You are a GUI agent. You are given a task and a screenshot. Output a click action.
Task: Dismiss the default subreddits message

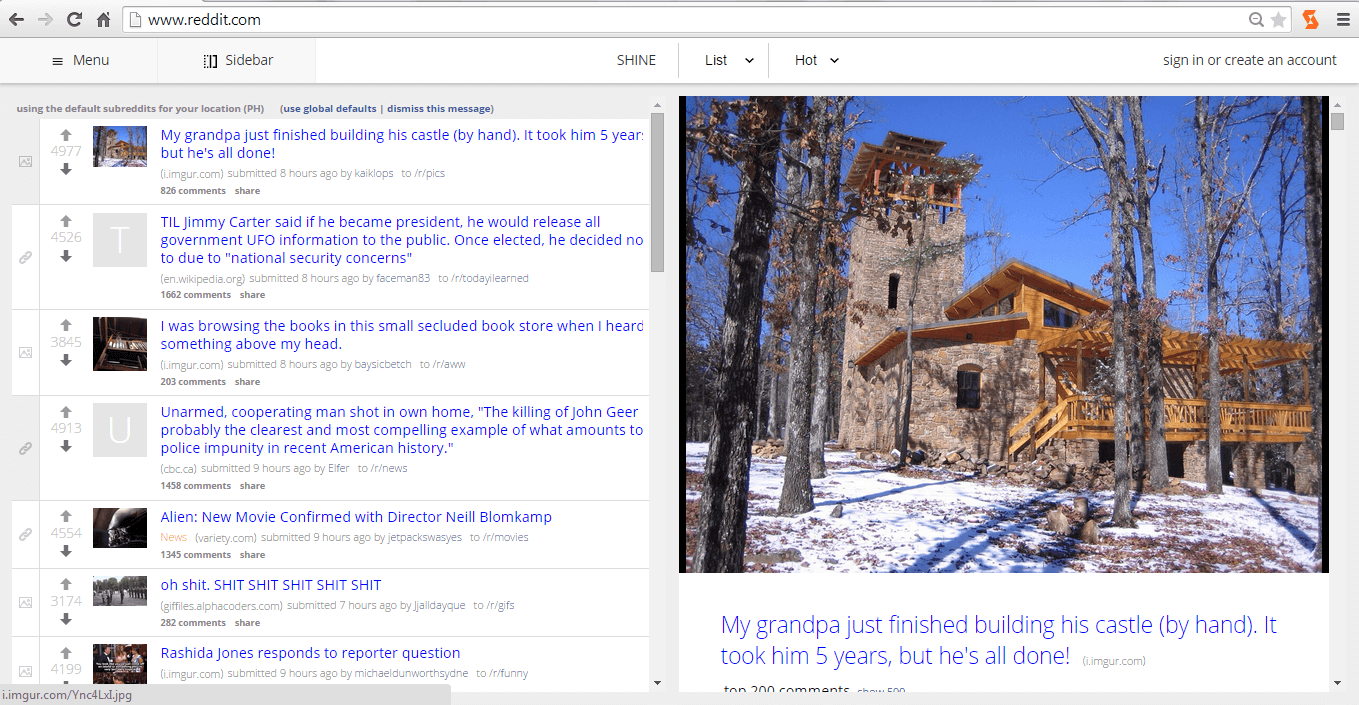coord(439,109)
